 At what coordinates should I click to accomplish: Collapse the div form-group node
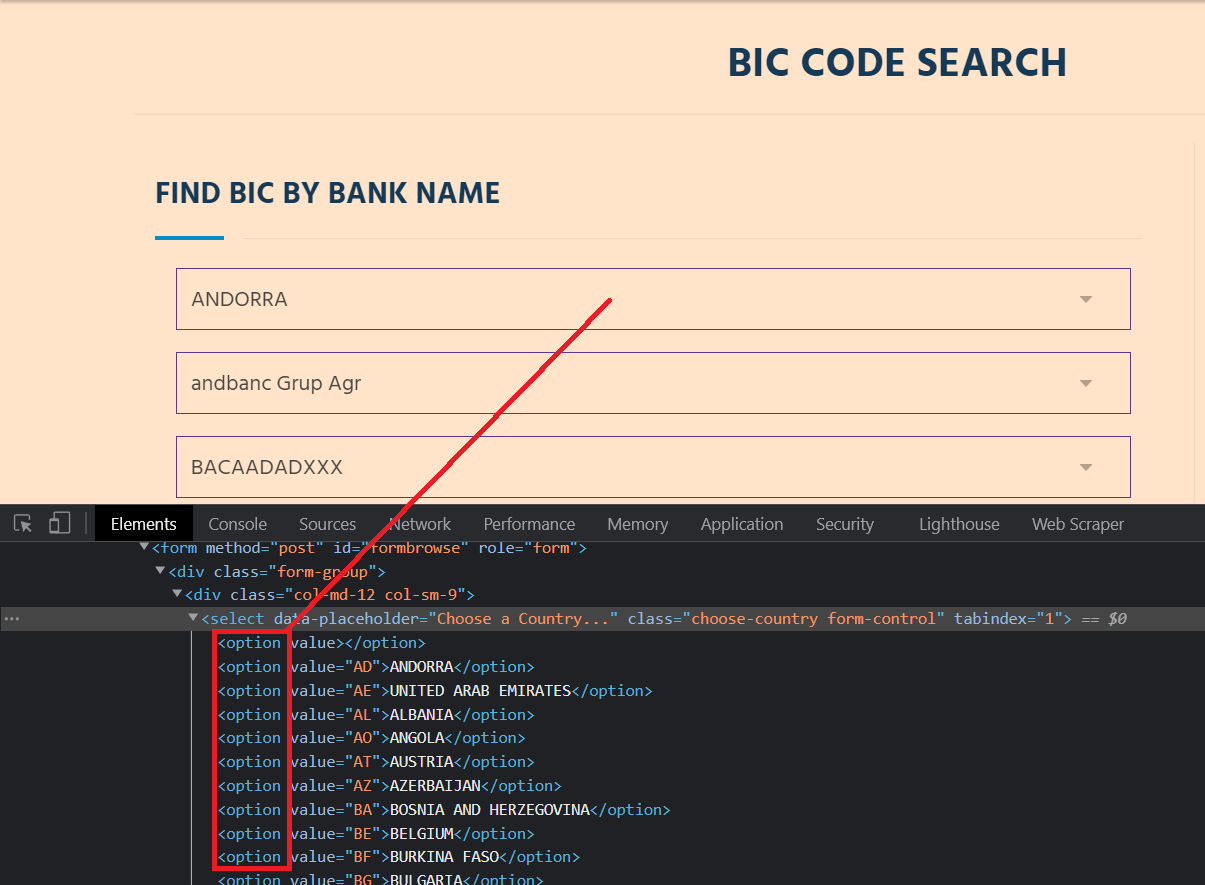pos(160,571)
